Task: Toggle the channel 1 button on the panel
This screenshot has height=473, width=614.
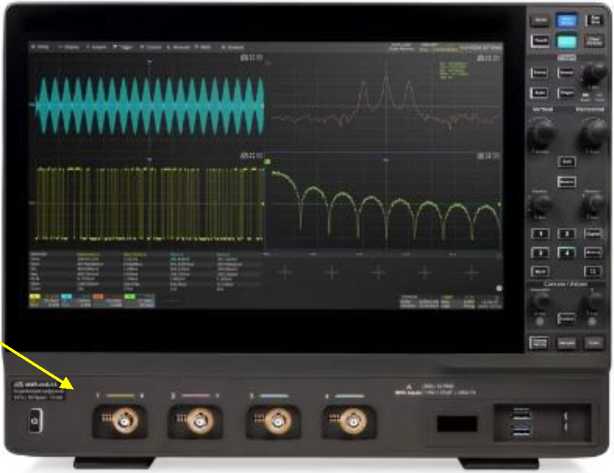Action: (540, 233)
